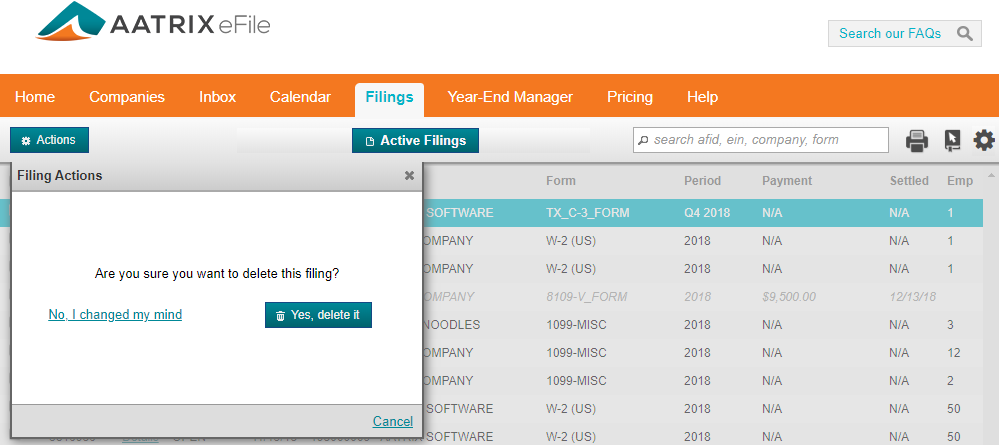Open the Calendar tab

pos(300,97)
